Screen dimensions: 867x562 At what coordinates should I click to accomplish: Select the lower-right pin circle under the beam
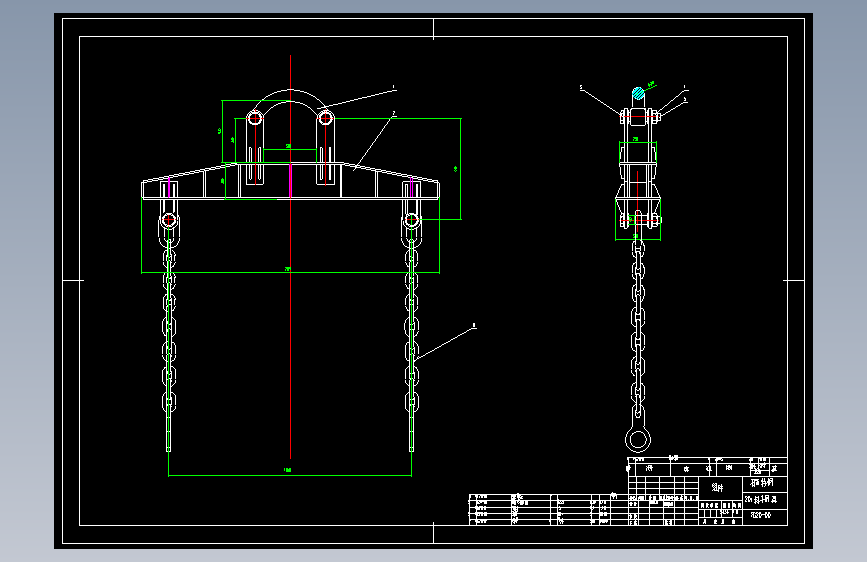[x=411, y=220]
